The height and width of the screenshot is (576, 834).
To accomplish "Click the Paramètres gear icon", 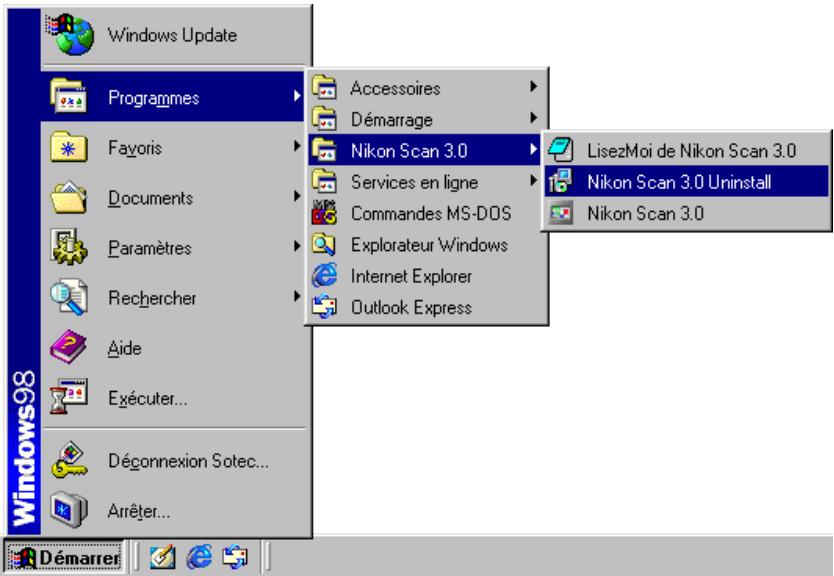I will (69, 247).
